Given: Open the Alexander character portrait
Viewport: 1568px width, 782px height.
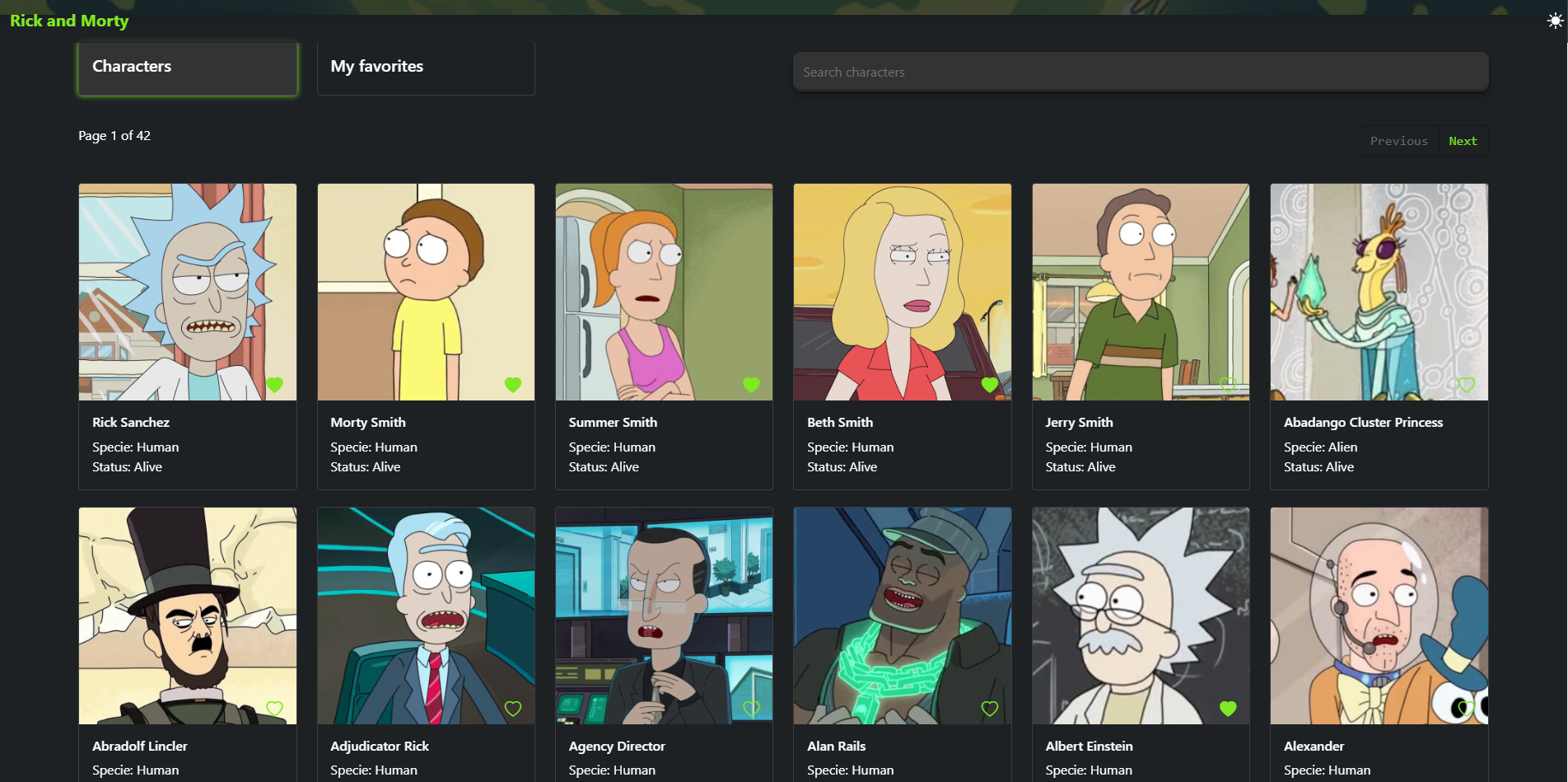Looking at the screenshot, I should pyautogui.click(x=1379, y=615).
